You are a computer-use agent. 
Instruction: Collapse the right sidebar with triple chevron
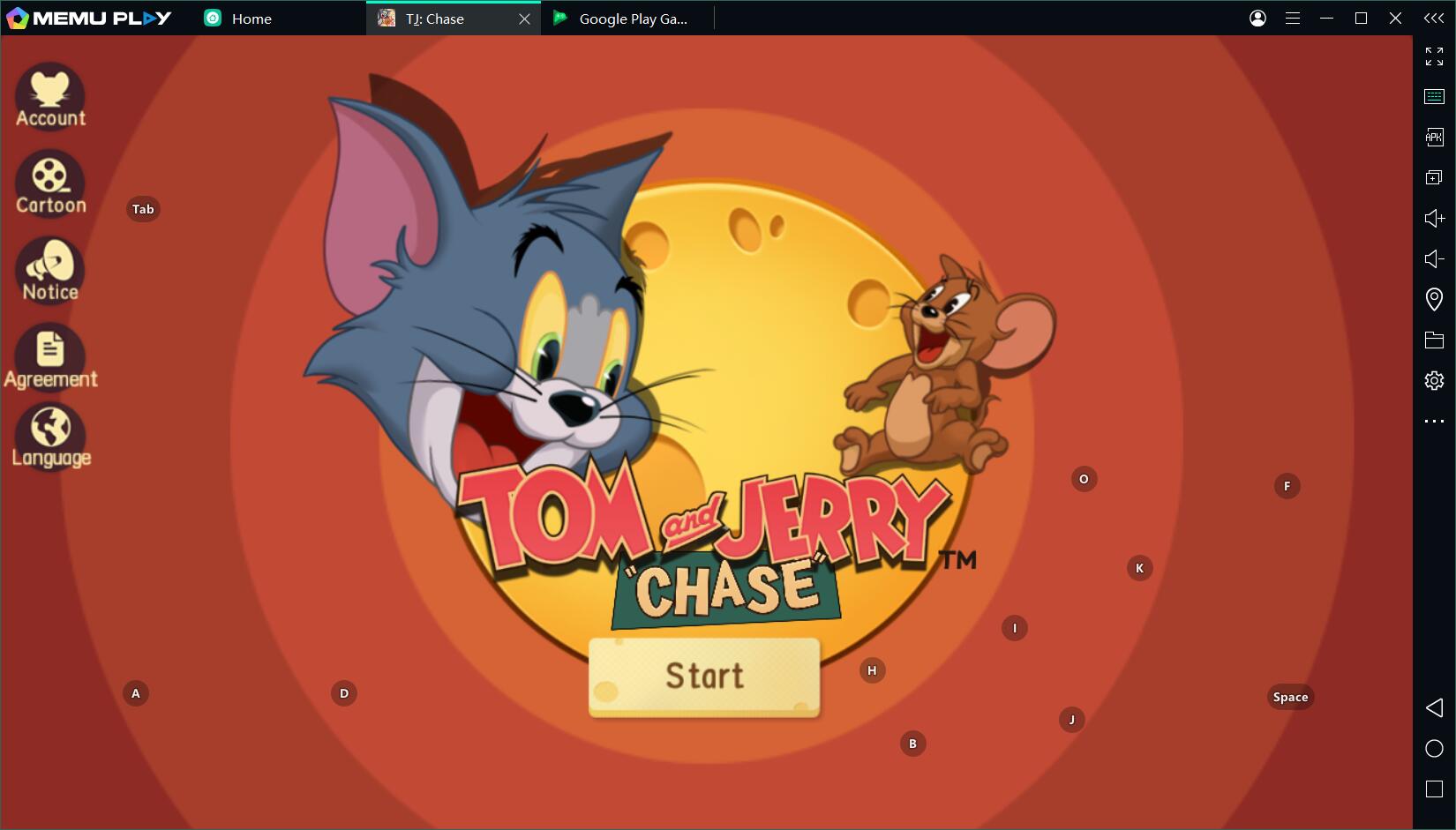pos(1434,19)
